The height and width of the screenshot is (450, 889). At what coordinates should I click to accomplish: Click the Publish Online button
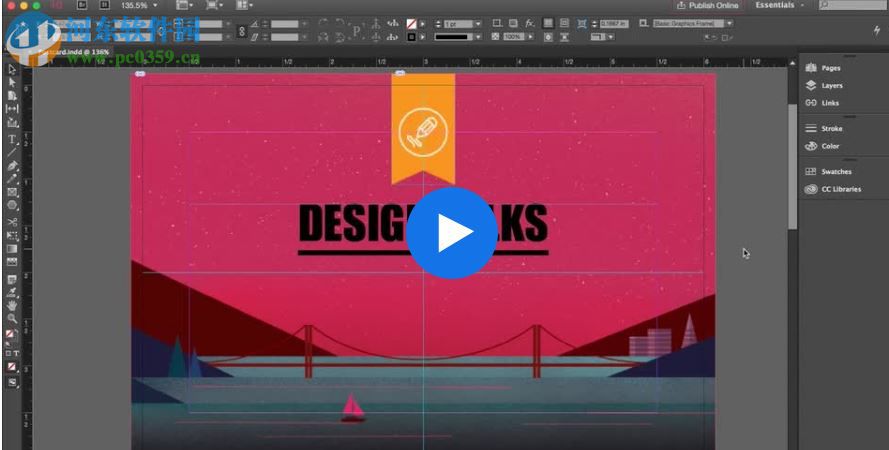point(708,5)
